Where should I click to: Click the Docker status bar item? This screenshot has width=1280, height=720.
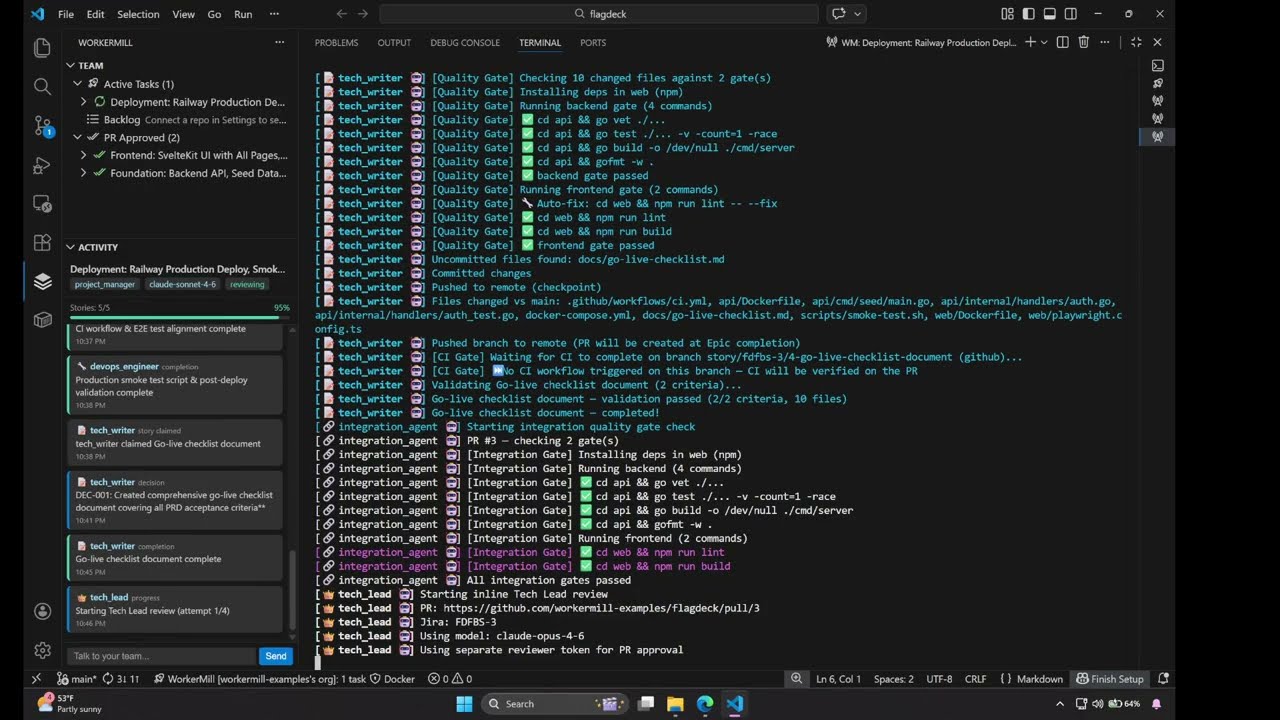pos(392,678)
